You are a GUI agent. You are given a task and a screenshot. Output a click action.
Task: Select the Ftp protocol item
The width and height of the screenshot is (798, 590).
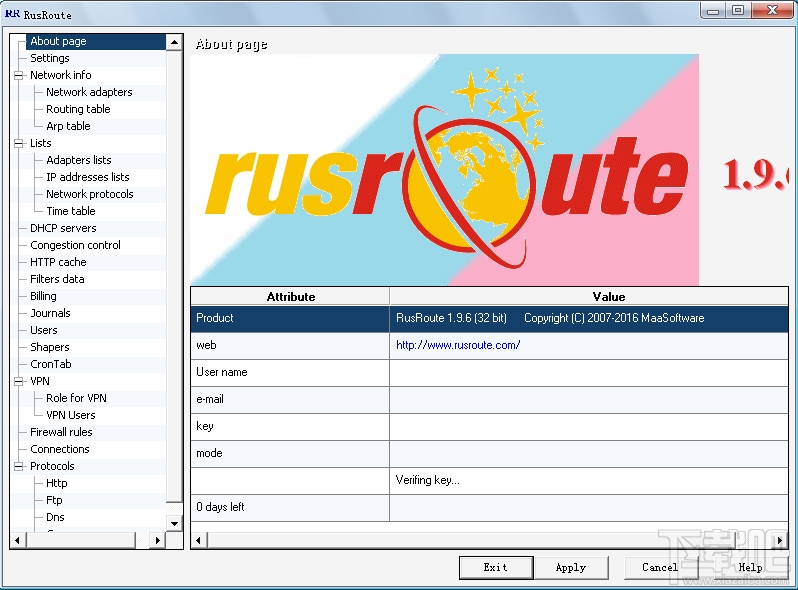54,500
